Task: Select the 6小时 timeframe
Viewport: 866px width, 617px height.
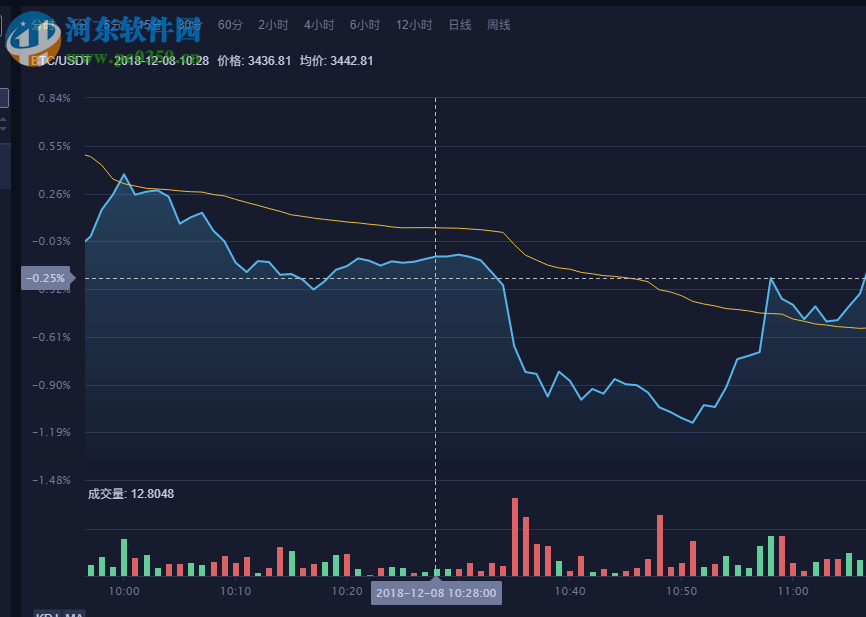Action: click(363, 25)
